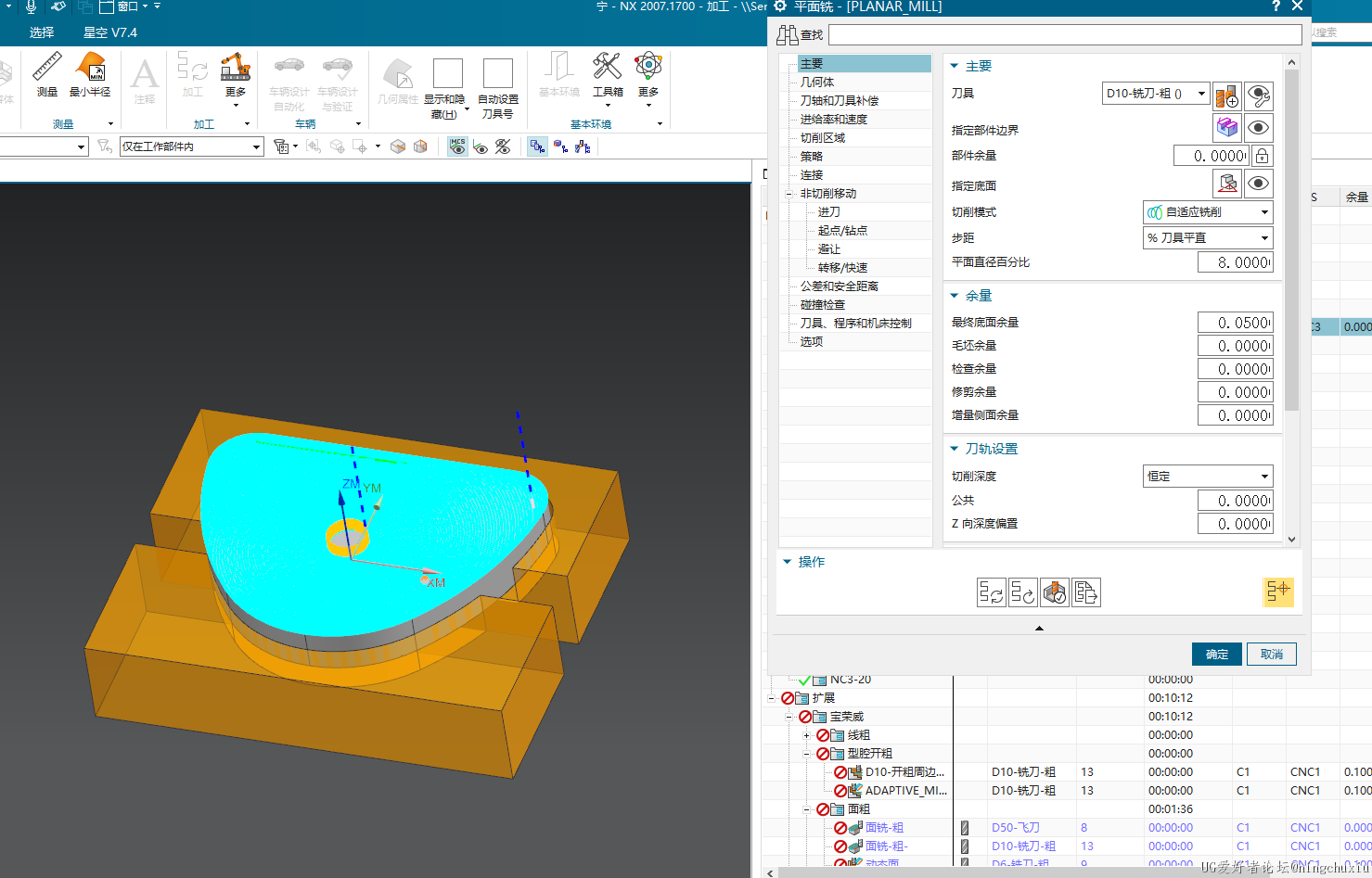The width and height of the screenshot is (1372, 878).
Task: Click the 最终底面余量 input field
Action: (1235, 323)
